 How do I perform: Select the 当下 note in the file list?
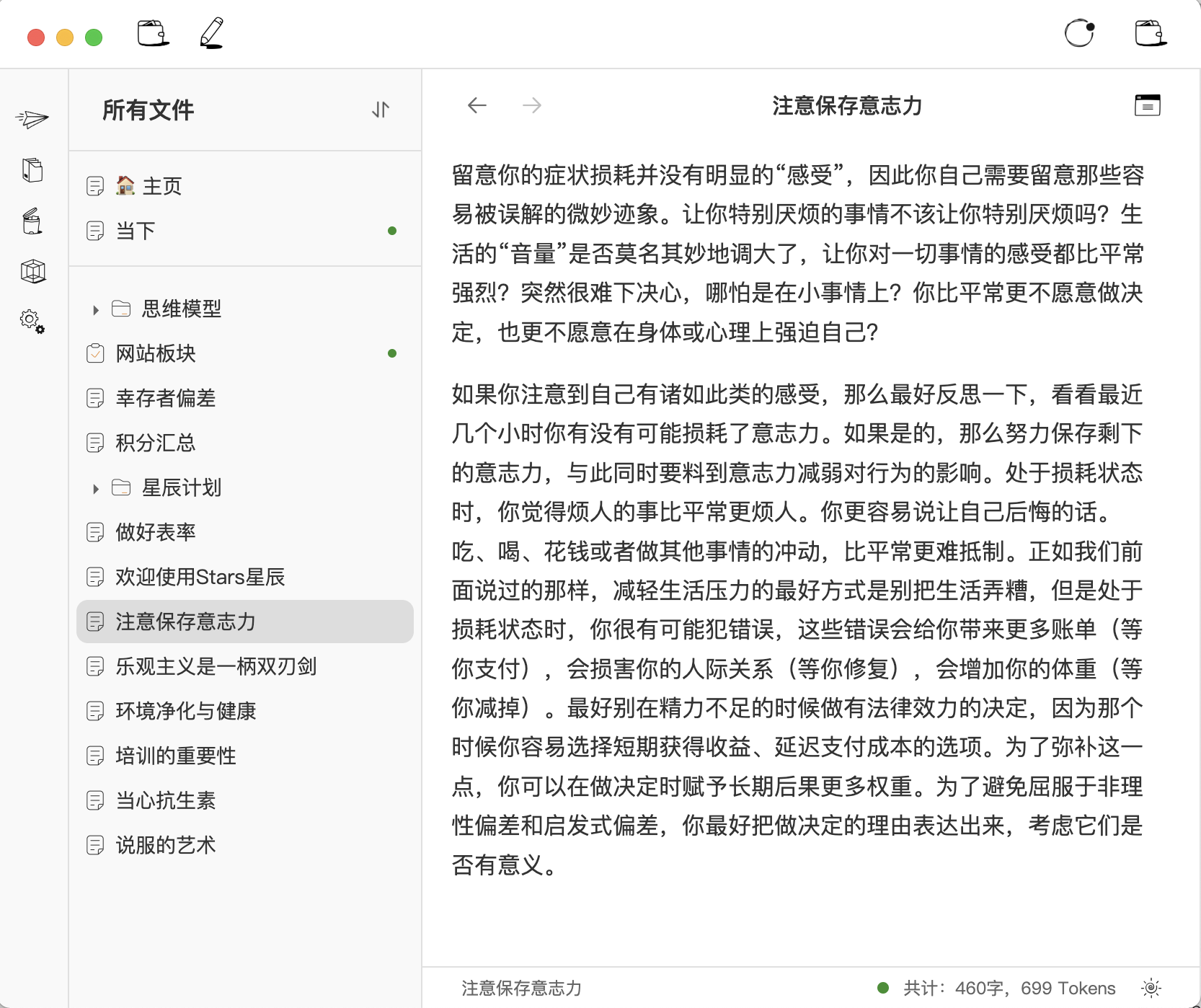coord(136,231)
